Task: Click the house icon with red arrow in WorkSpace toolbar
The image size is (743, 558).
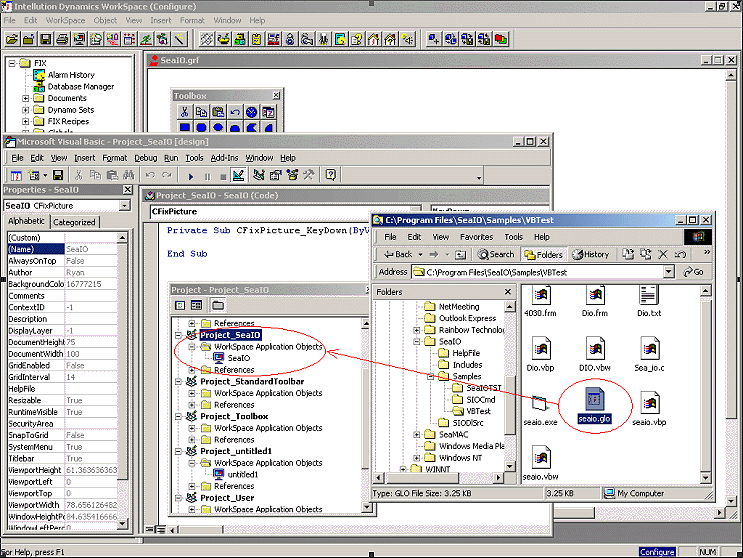Action: (374, 39)
